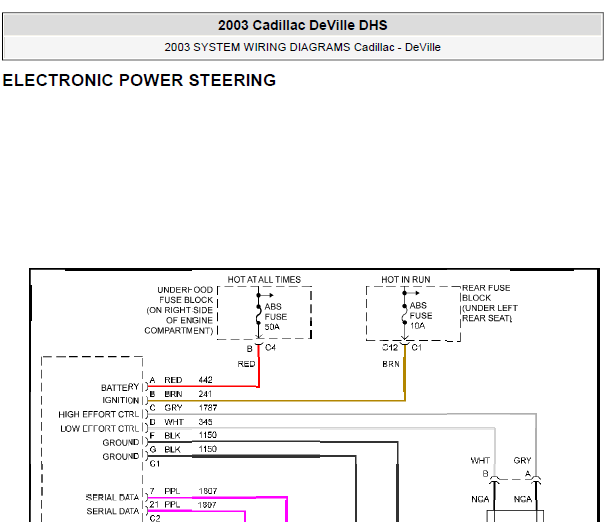Viewport: 605px width, 522px height.
Task: Click the 50A fuse symbol
Action: coord(259,314)
